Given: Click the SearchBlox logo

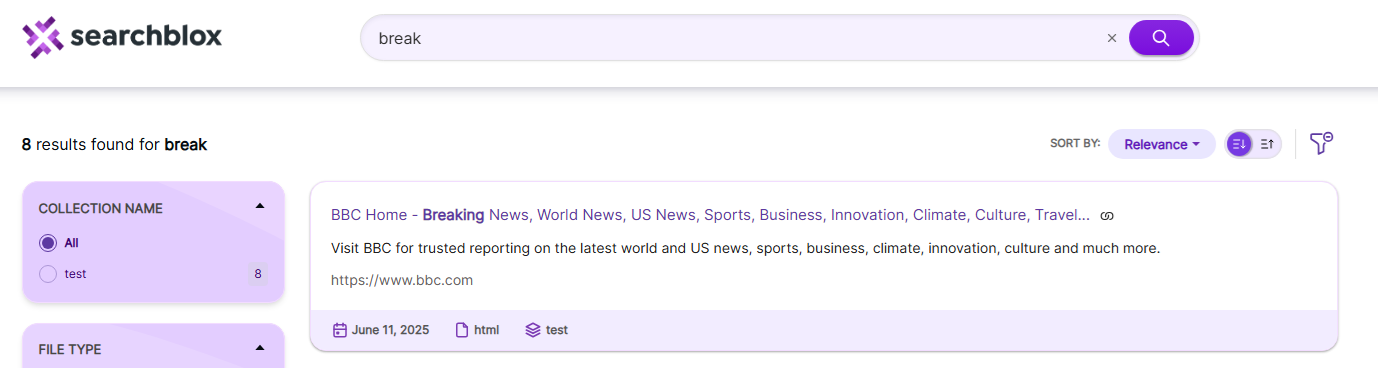Looking at the screenshot, I should 122,38.
